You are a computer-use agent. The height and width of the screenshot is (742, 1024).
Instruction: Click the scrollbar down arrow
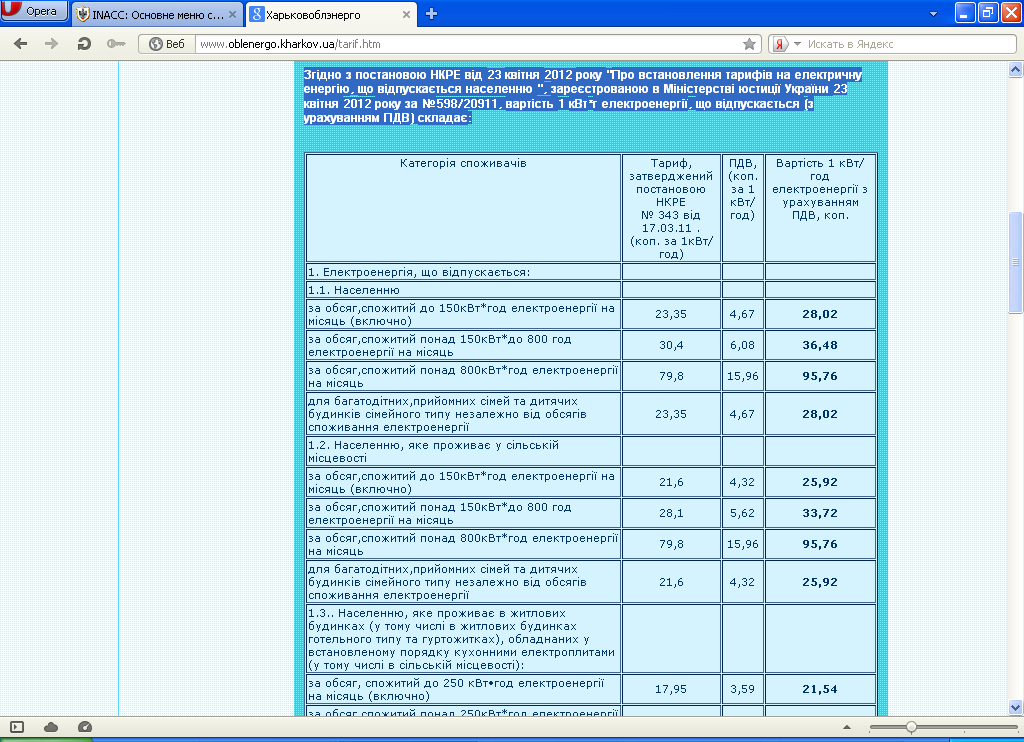pos(1016,707)
